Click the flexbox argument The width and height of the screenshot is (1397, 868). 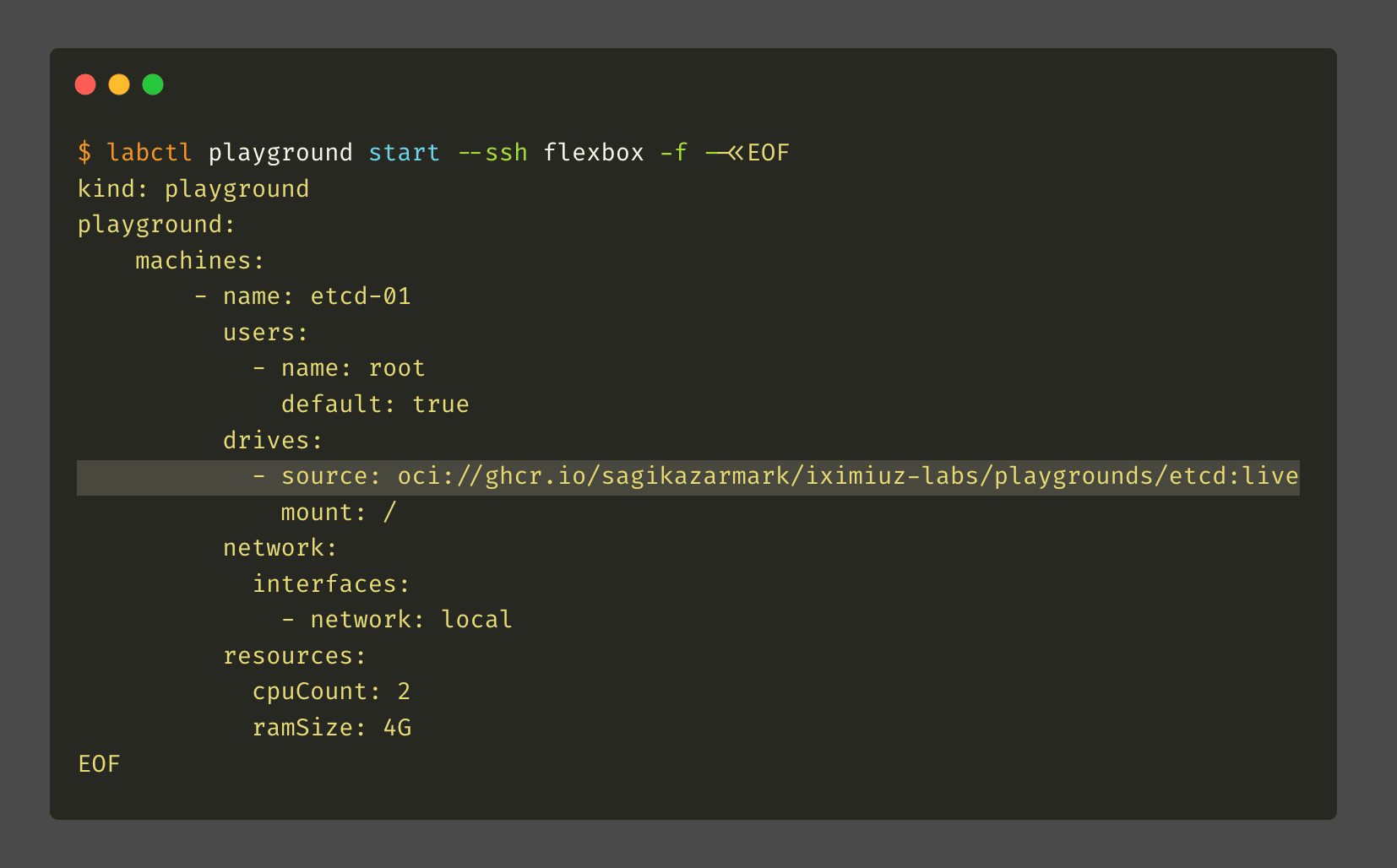click(593, 153)
